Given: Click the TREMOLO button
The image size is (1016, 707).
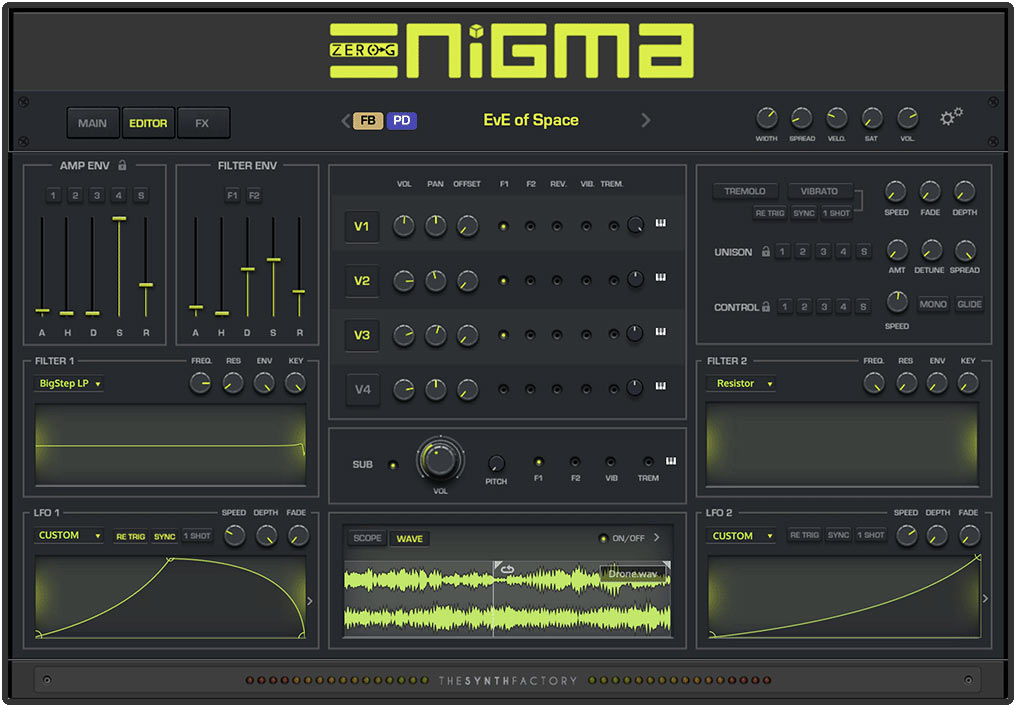Looking at the screenshot, I should 745,191.
